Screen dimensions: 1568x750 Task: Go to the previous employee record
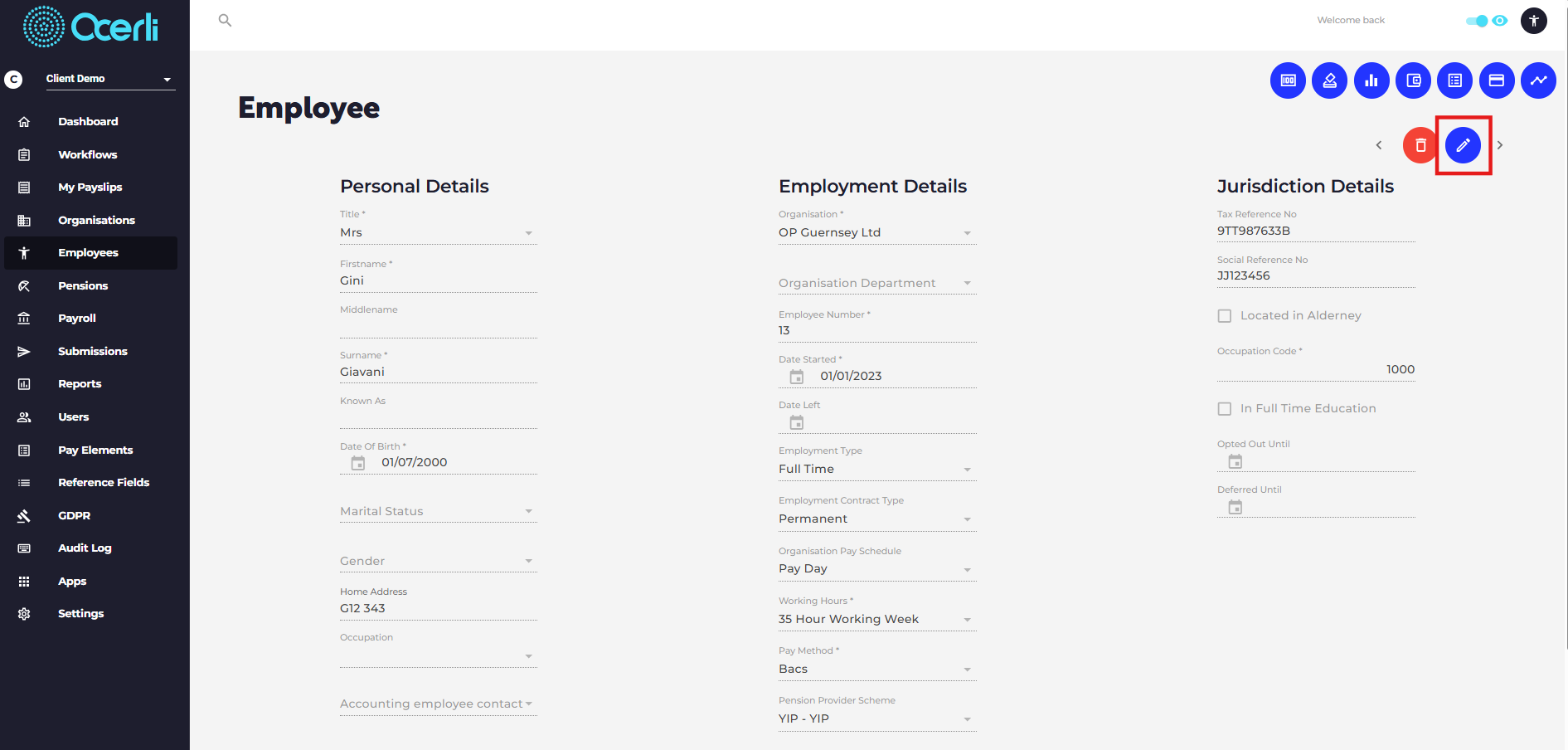coord(1379,145)
